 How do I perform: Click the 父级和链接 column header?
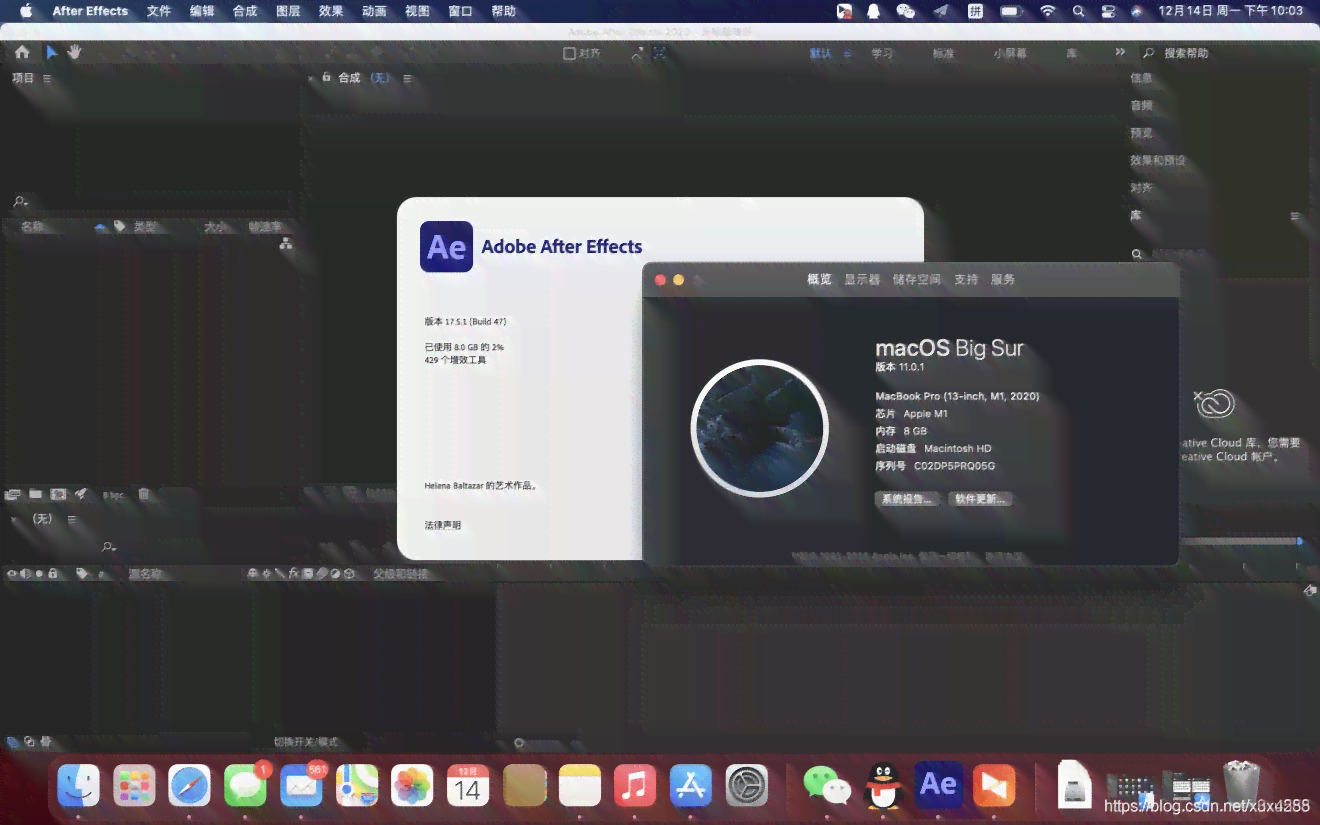(x=400, y=574)
